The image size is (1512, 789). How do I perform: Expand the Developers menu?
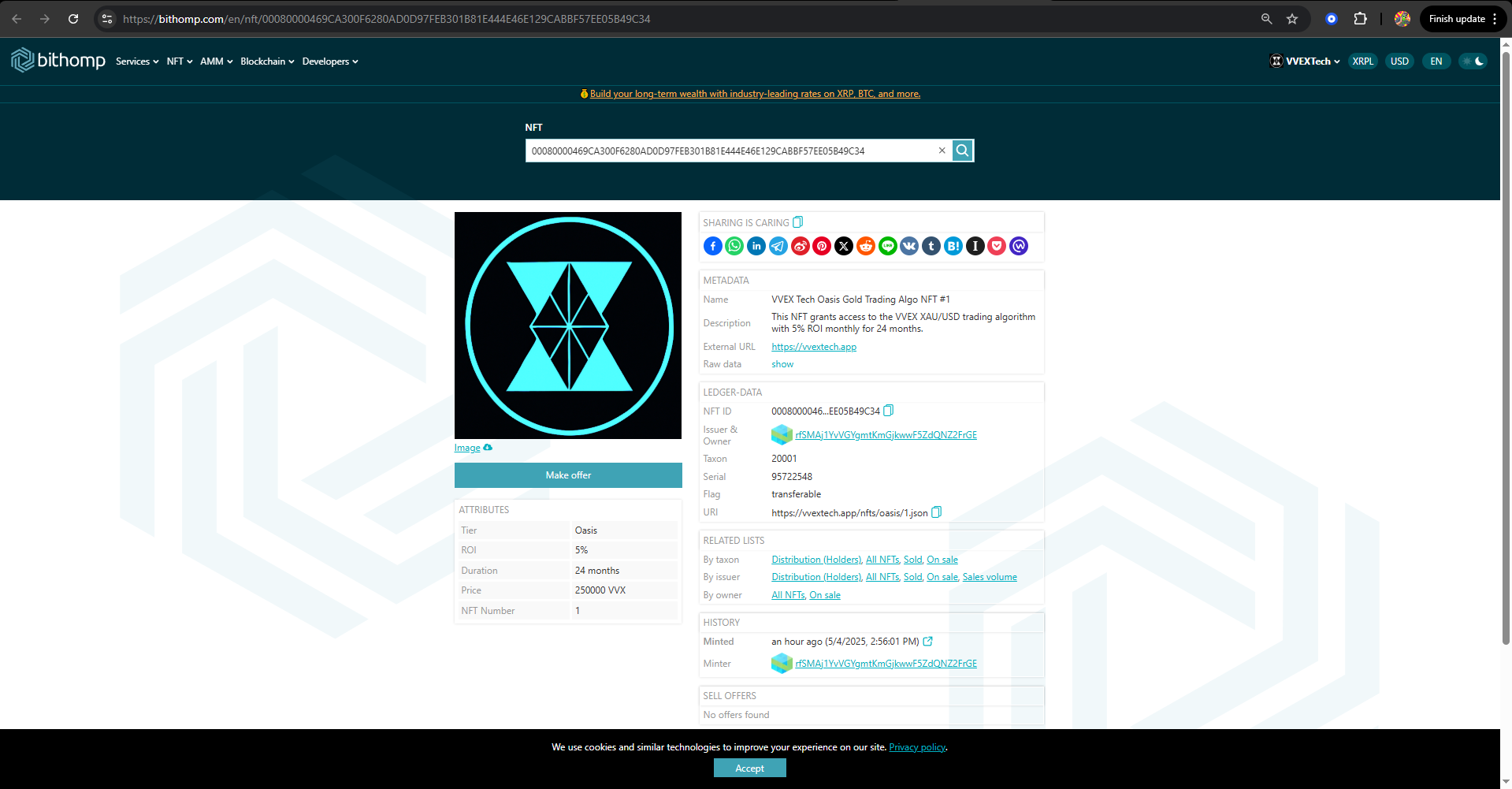point(330,61)
